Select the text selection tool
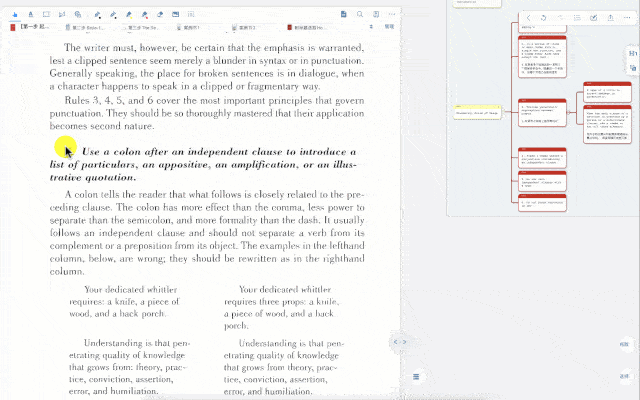This screenshot has width=640, height=400. pos(31,15)
